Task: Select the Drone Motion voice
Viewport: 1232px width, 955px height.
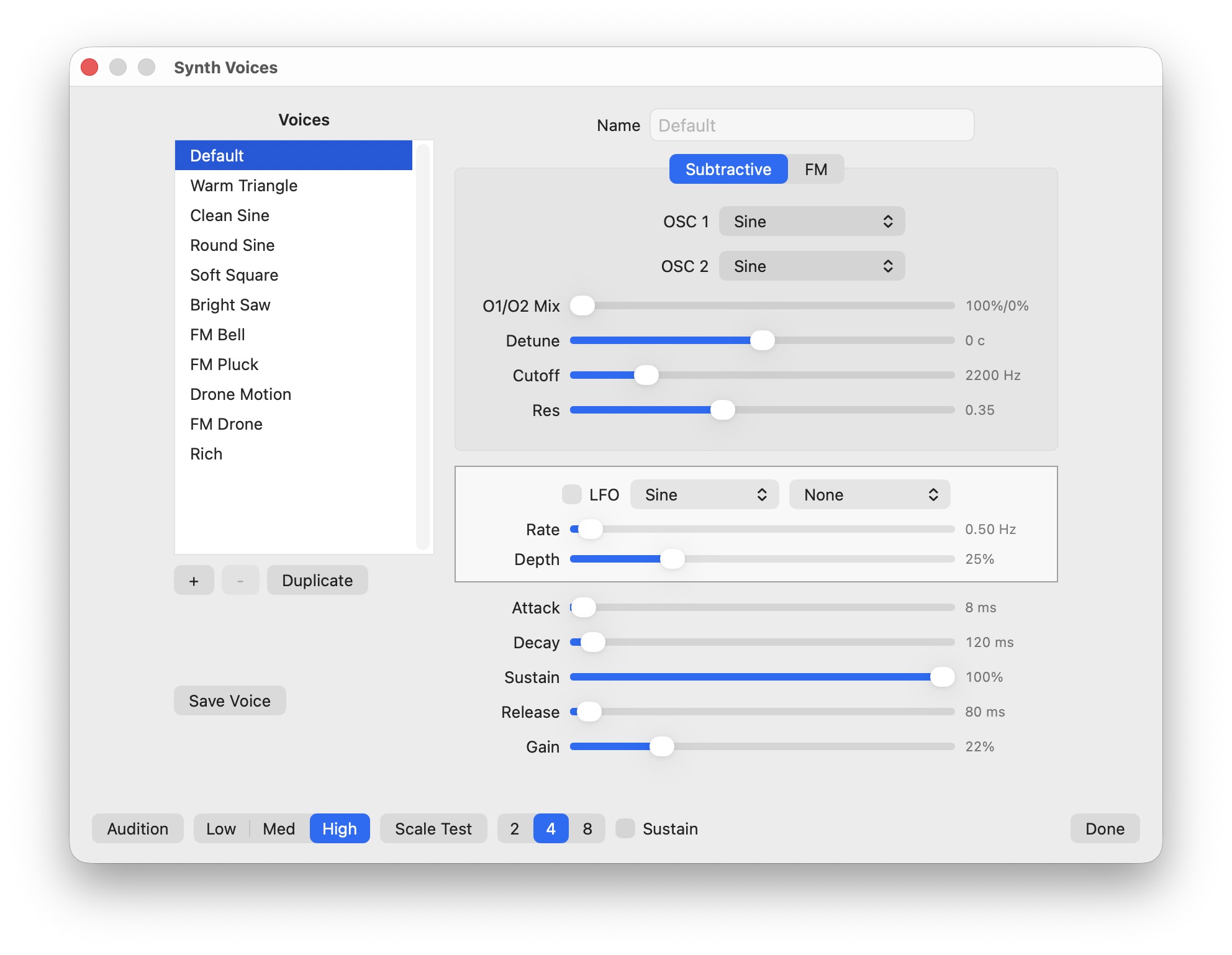Action: point(294,394)
